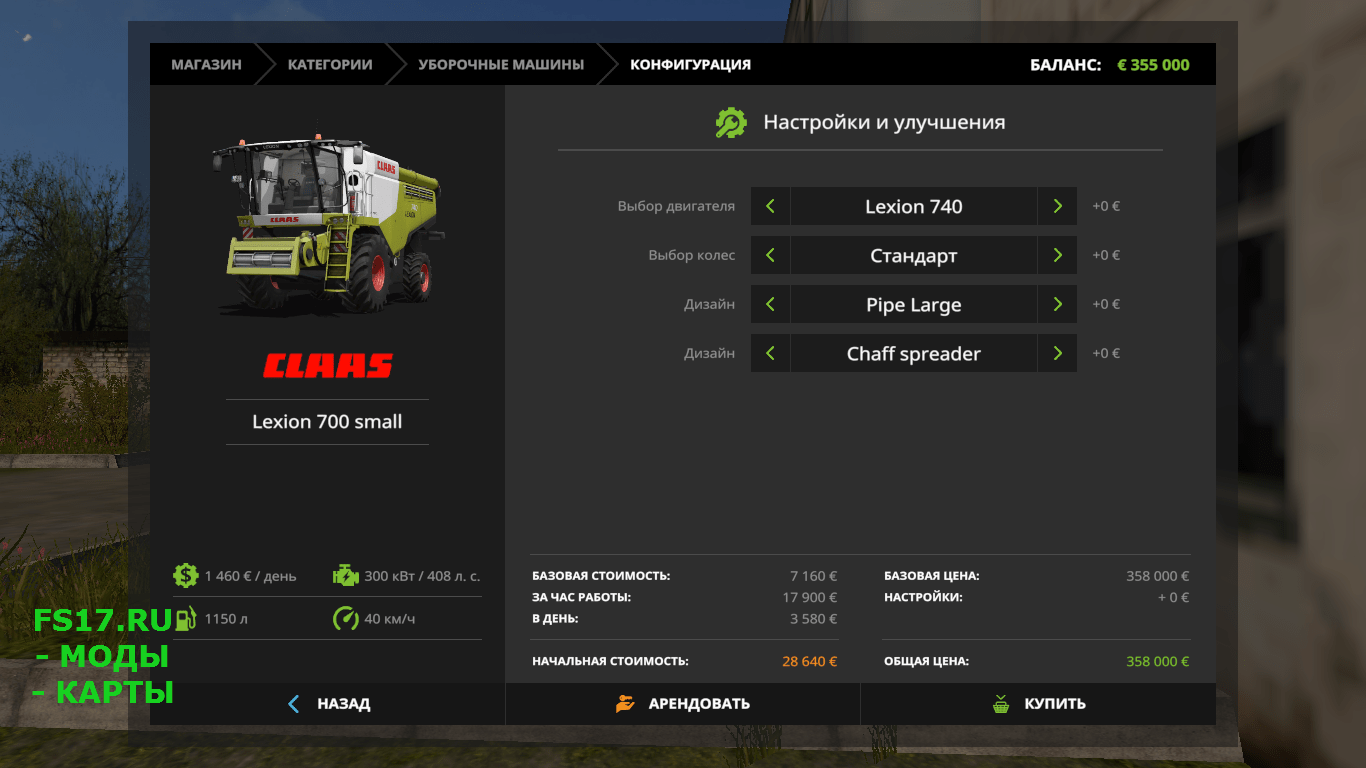1366x768 pixels.
Task: Click the engine power icon
Action: point(344,575)
